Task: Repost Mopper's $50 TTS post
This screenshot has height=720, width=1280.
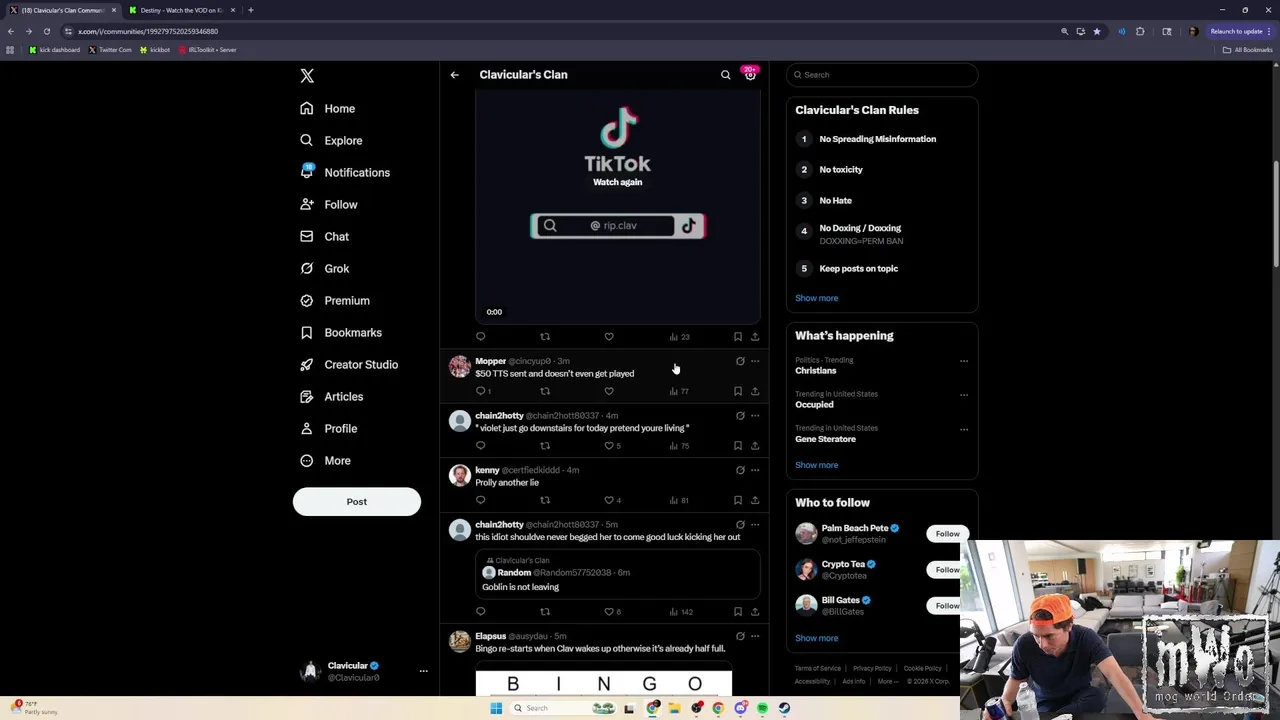Action: point(545,391)
